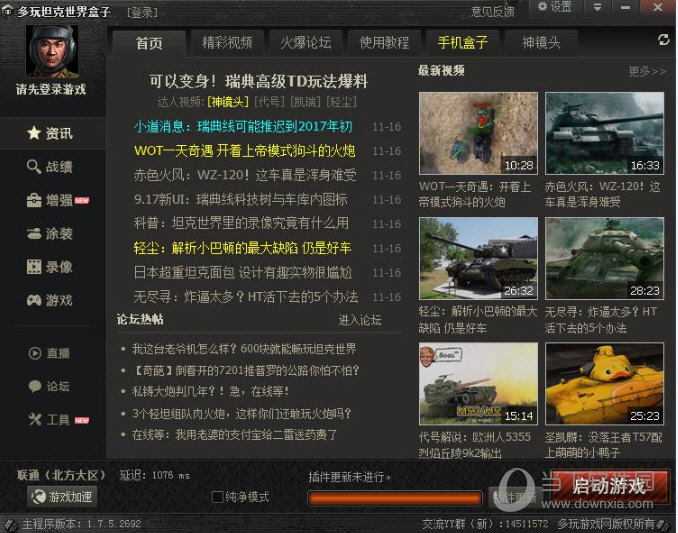The image size is (678, 533).
Task: Open the title bar dropdown menu arrow
Action: (597, 7)
